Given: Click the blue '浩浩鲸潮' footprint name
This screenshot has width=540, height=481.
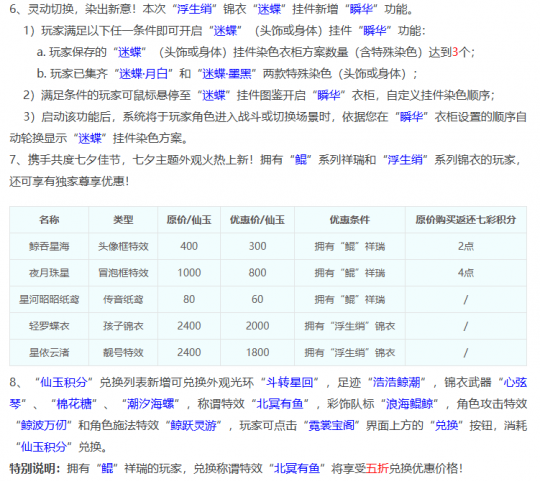Looking at the screenshot, I should click(x=396, y=383).
